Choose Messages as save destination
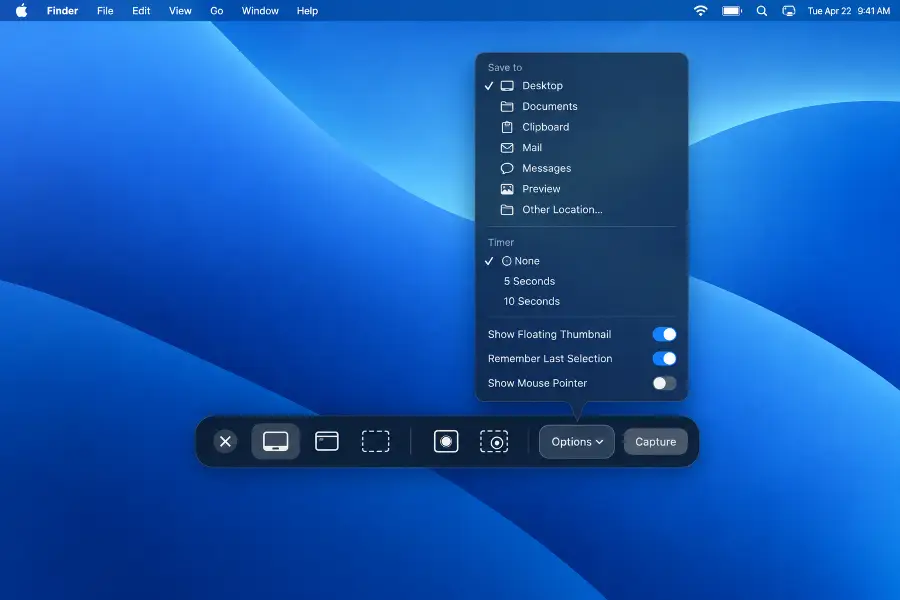Screen dimensions: 900x600 click(581, 168)
